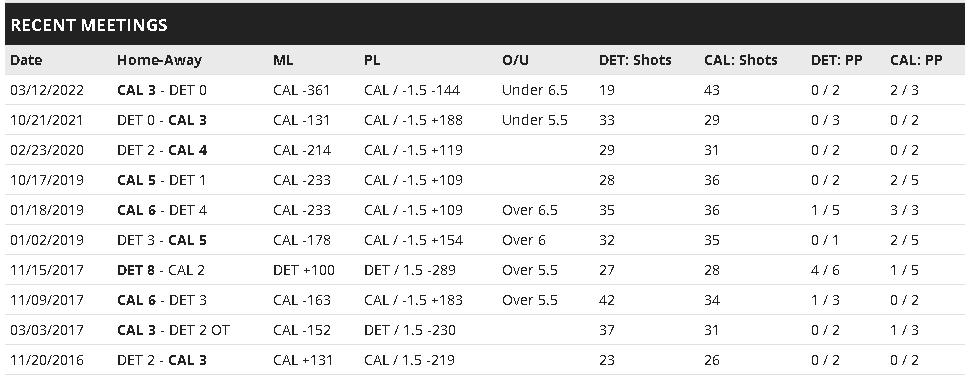Click the CAL -361 moneyline value
971x375 pixels.
click(x=302, y=90)
